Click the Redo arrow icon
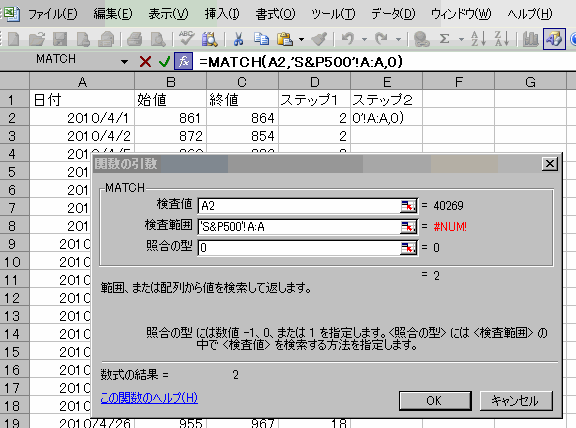This screenshot has width=576, height=428. click(381, 39)
